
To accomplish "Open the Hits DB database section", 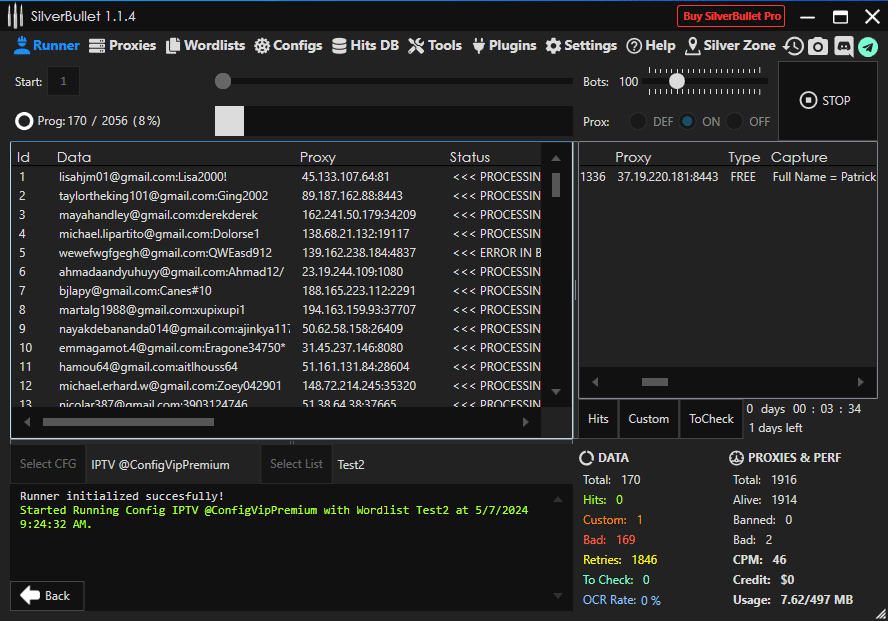I will (x=365, y=45).
